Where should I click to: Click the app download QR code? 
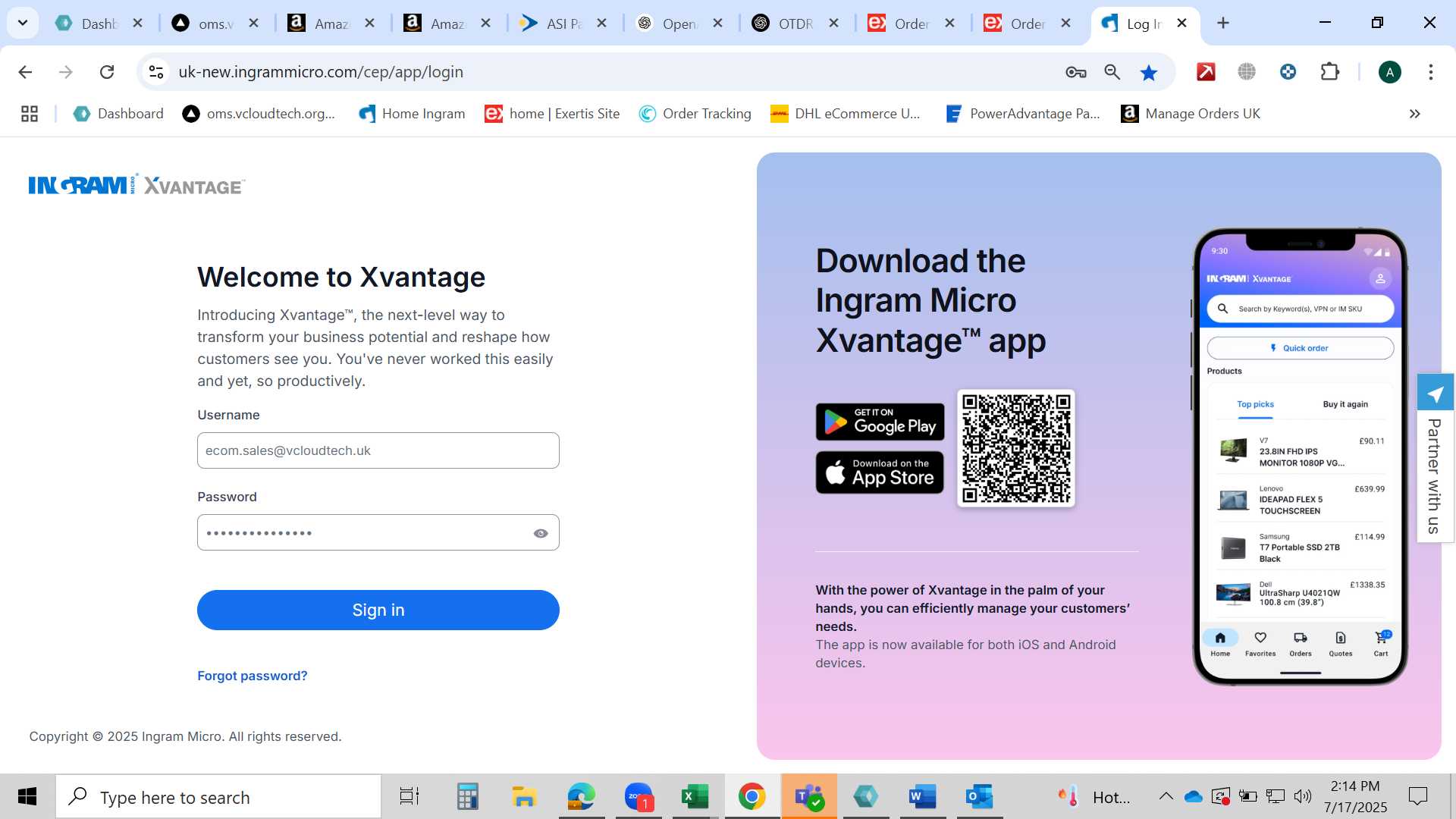tap(1016, 448)
